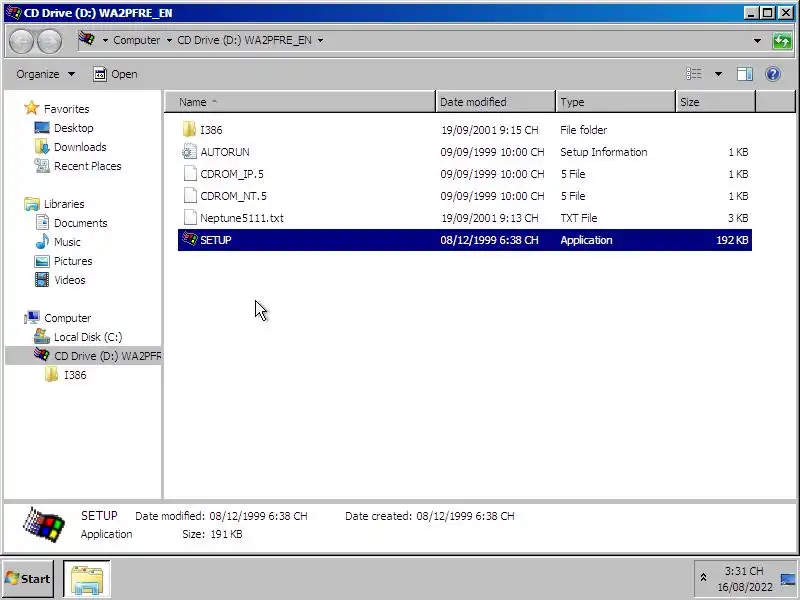Sort by the Date modified column header

tap(495, 102)
